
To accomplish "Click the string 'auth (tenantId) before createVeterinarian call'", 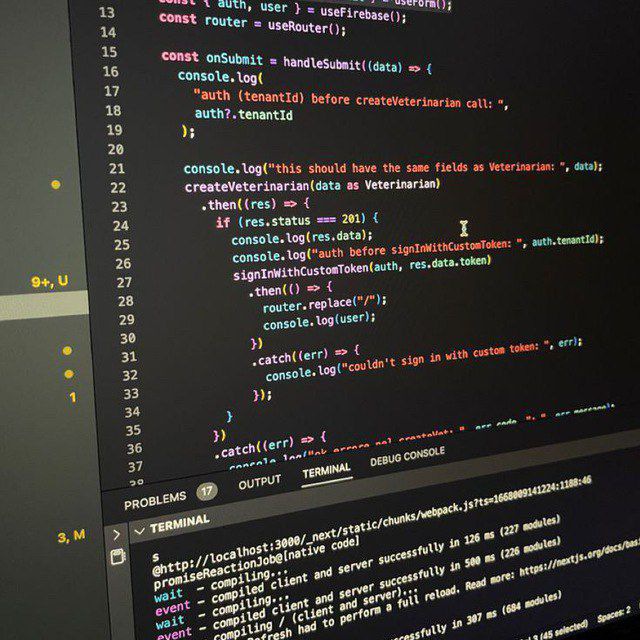I will point(349,100).
